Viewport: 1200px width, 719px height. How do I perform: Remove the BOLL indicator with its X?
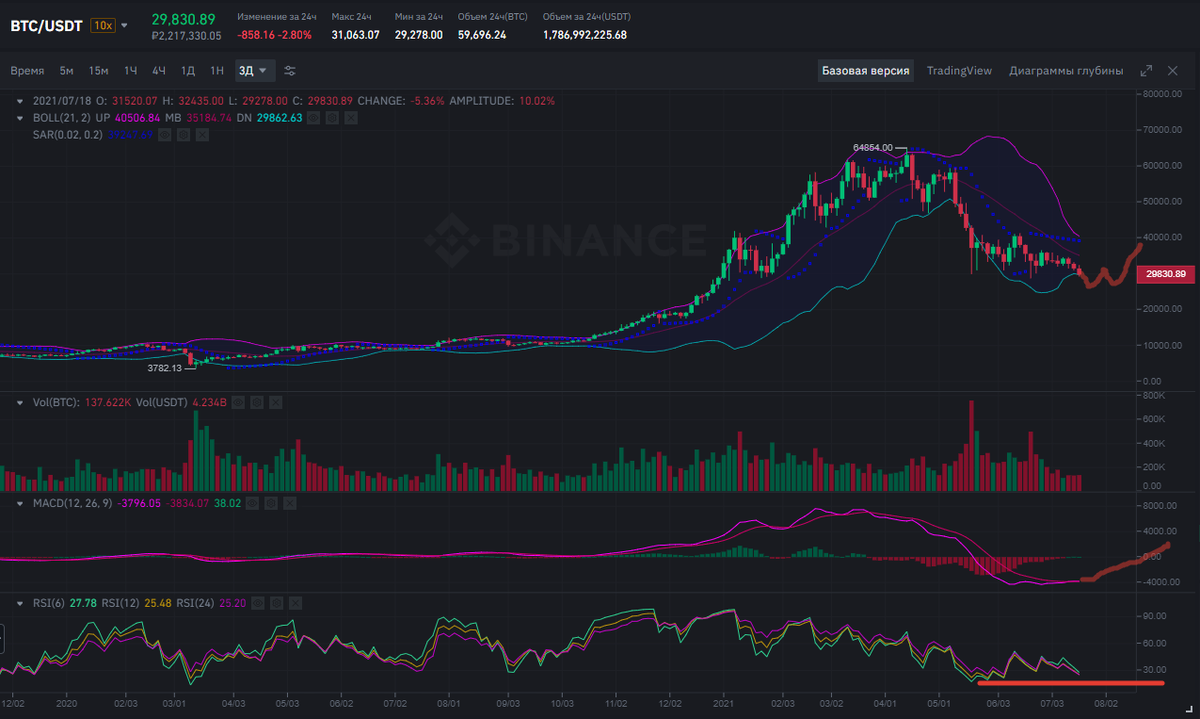351,118
